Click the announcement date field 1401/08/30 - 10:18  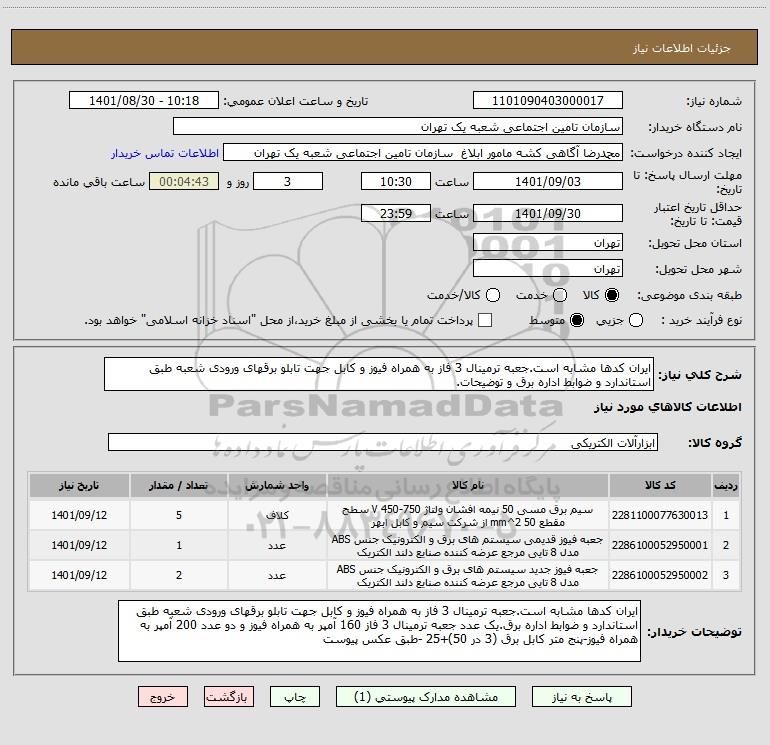[144, 100]
